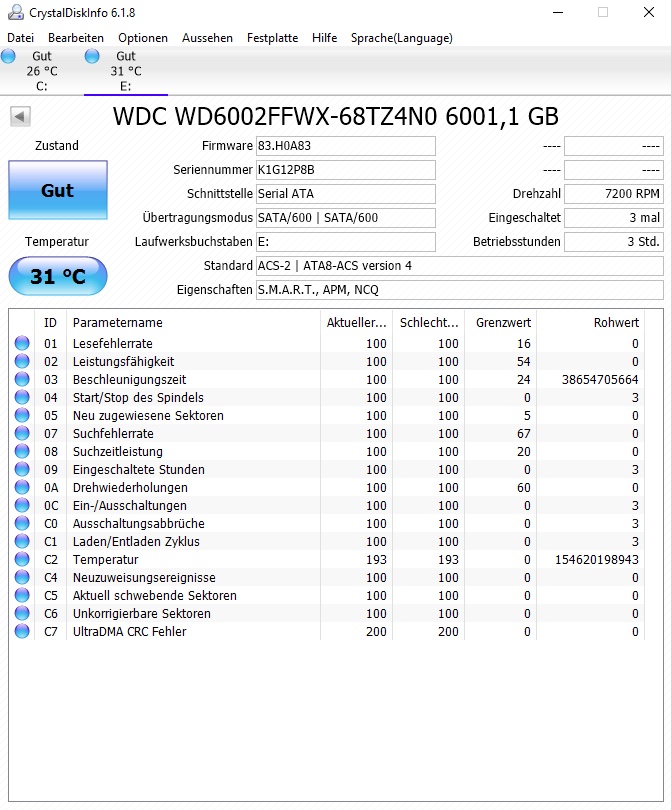Click status icon for Ausschaltungsabbrüche row

[22, 523]
